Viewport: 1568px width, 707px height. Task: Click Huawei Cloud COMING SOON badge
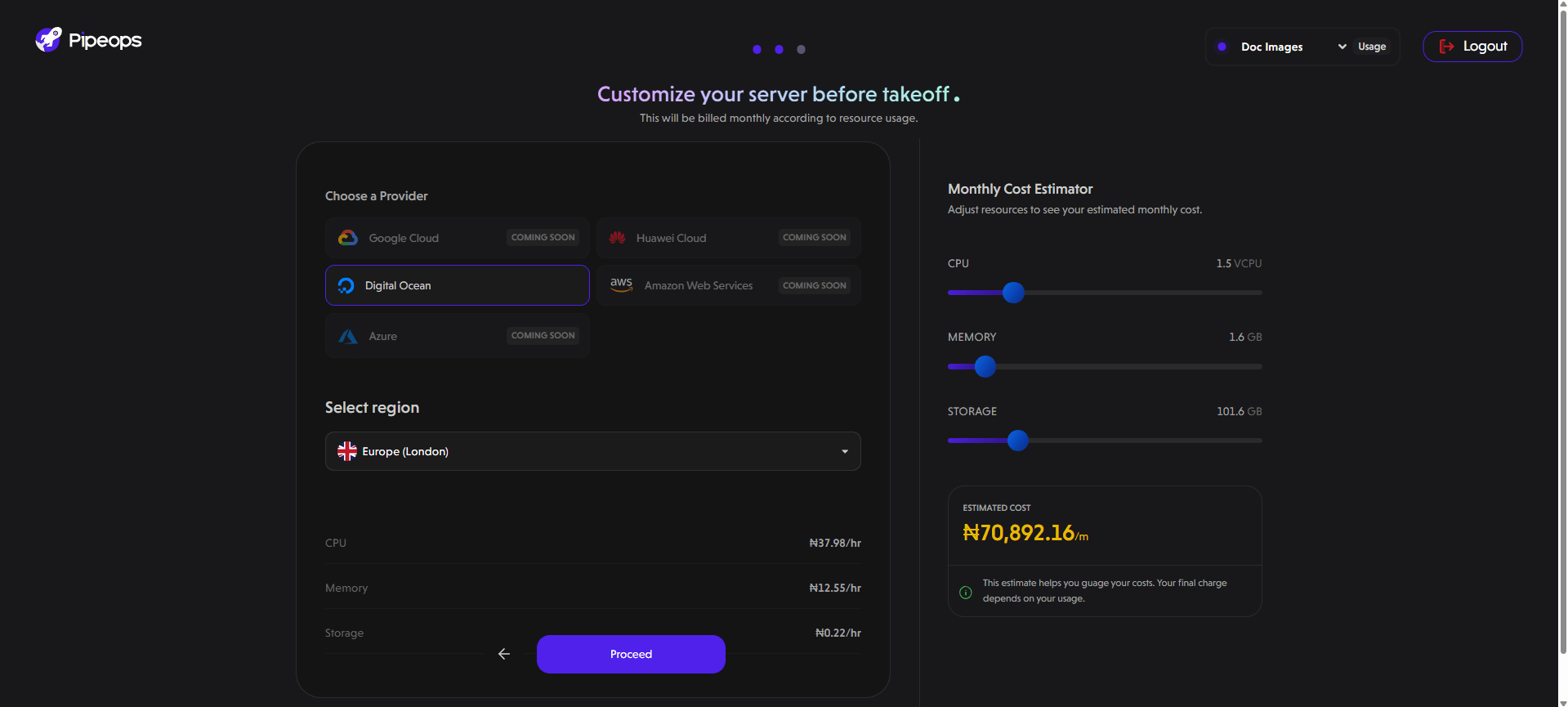[x=815, y=237]
